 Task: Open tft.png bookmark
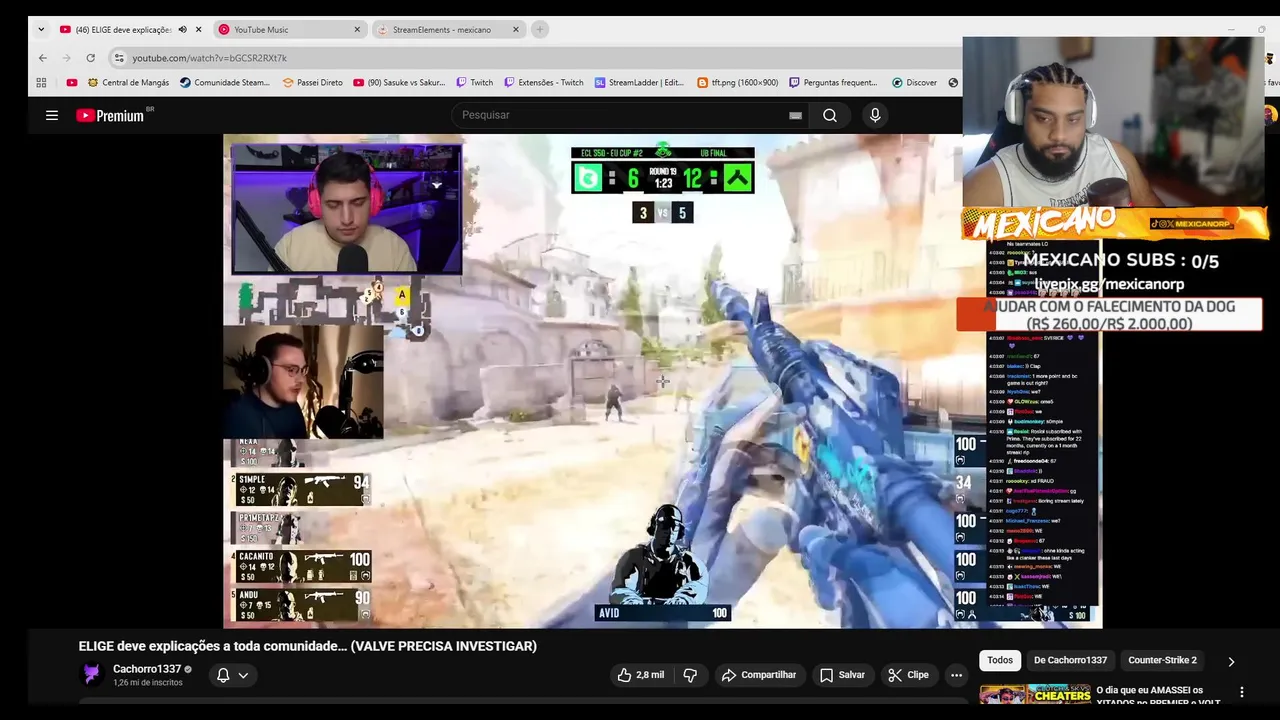(x=738, y=83)
